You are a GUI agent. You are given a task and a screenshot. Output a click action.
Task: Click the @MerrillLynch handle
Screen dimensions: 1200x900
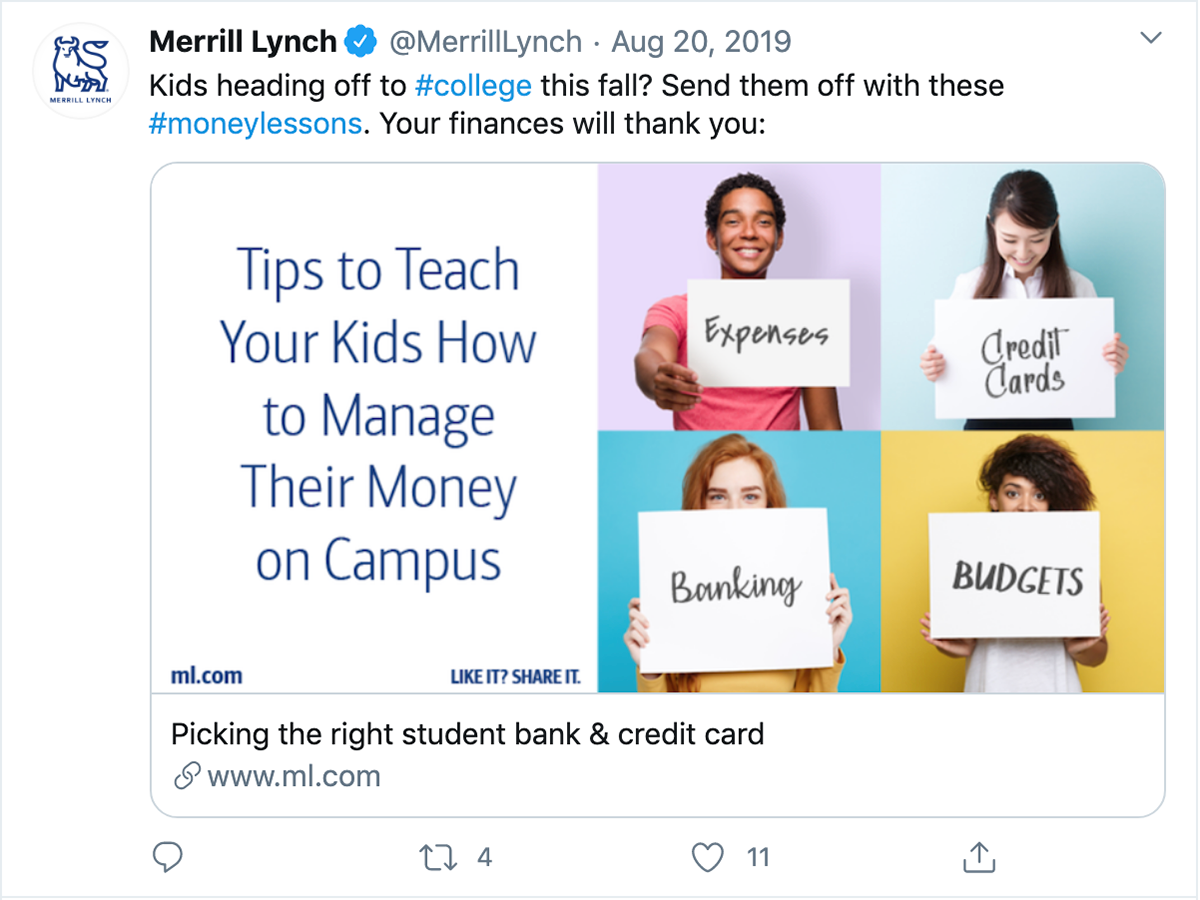pyautogui.click(x=485, y=42)
